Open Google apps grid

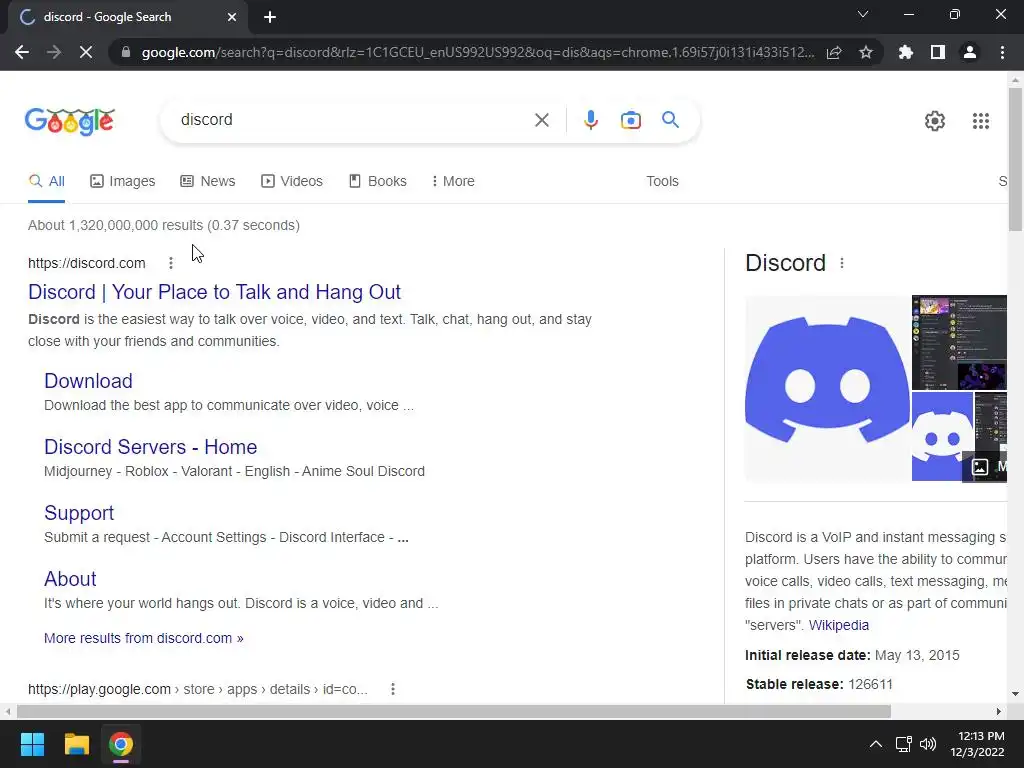(980, 121)
